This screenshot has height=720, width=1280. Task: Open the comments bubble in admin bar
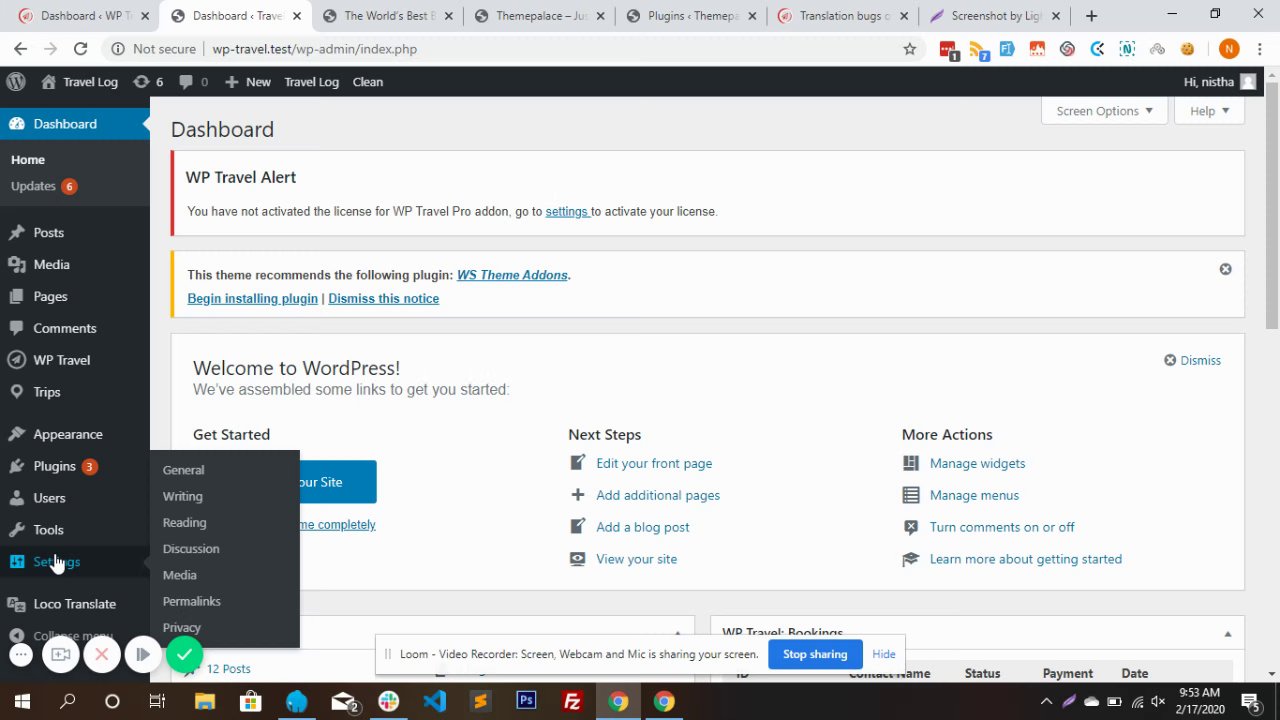[x=193, y=82]
